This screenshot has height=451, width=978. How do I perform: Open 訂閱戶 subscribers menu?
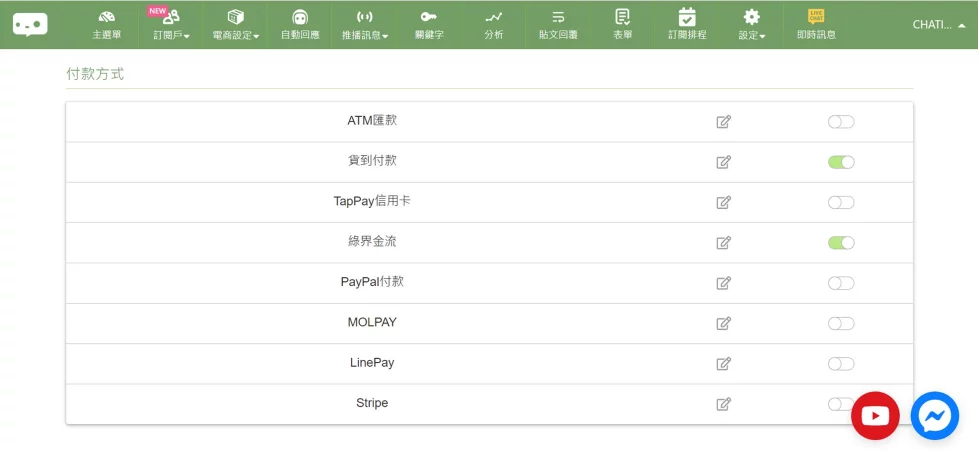click(x=171, y=25)
